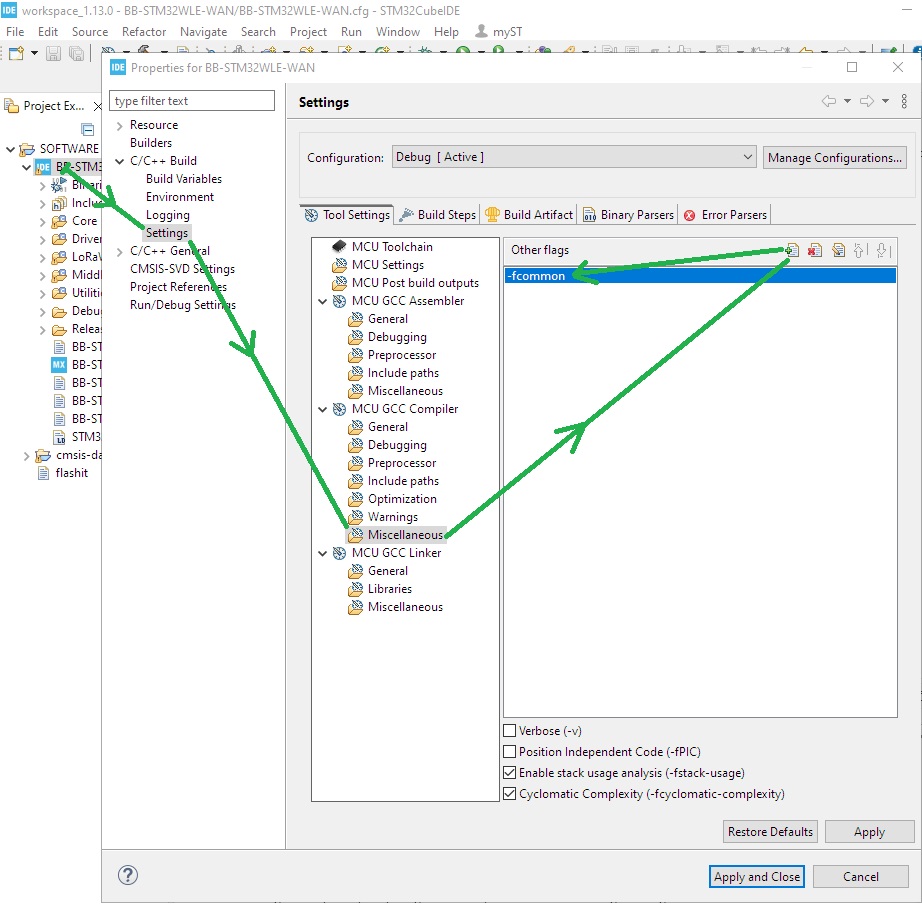Open the New toolbar dropdown arrow
Viewport: 922px width, 912px height.
pyautogui.click(x=34, y=54)
